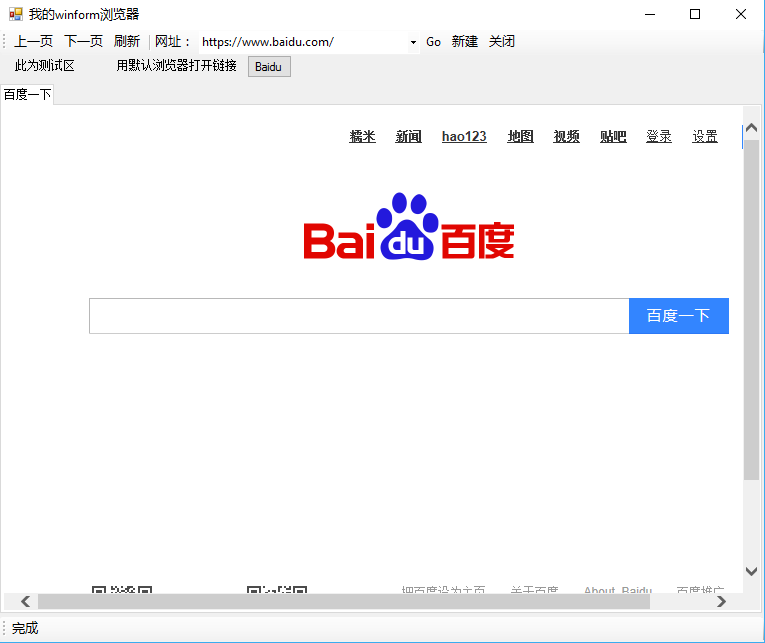Click horizontal scrollbar left arrow

point(25,602)
